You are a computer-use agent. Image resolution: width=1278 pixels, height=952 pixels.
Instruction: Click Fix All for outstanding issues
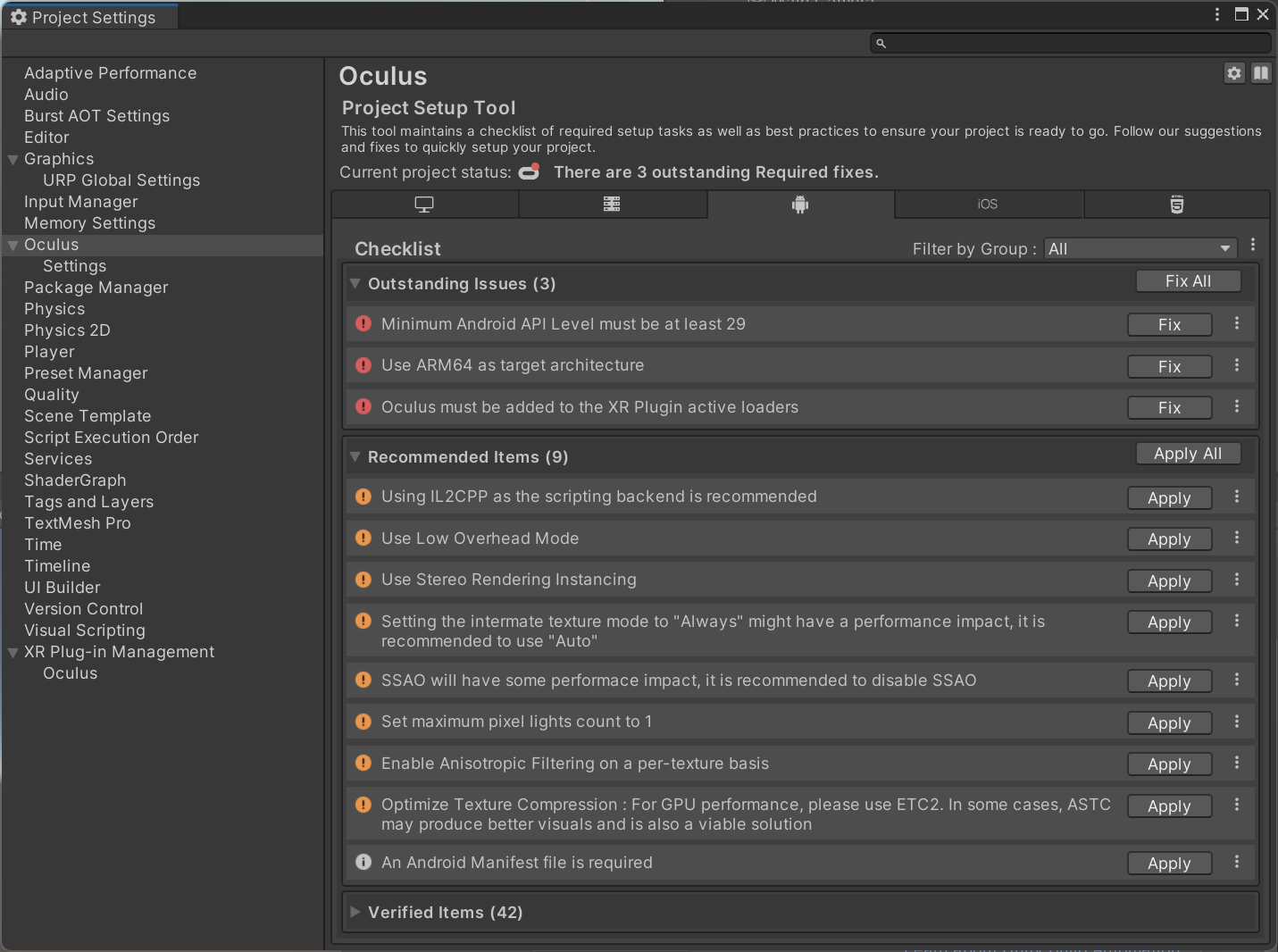1188,281
